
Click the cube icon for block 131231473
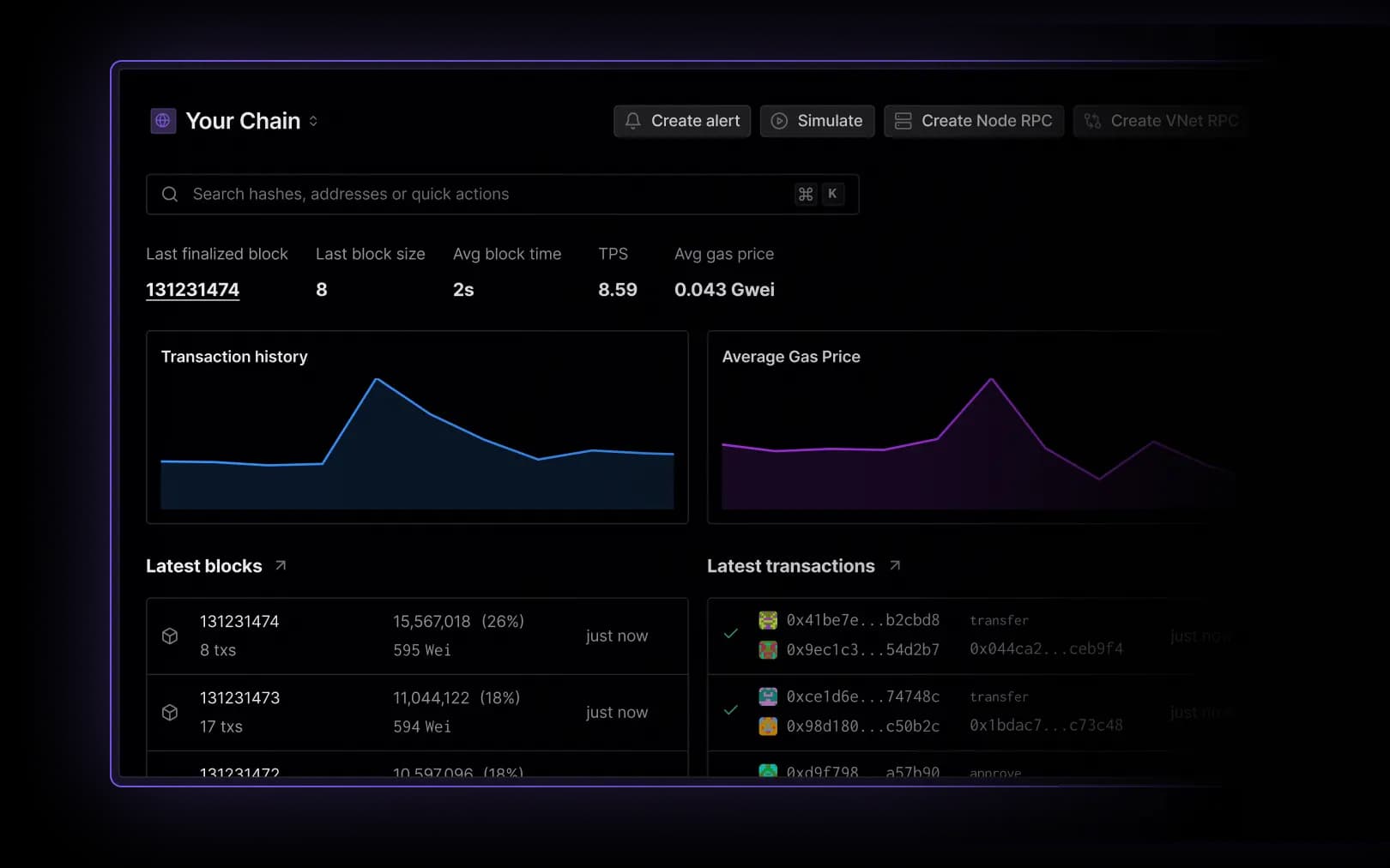[170, 712]
